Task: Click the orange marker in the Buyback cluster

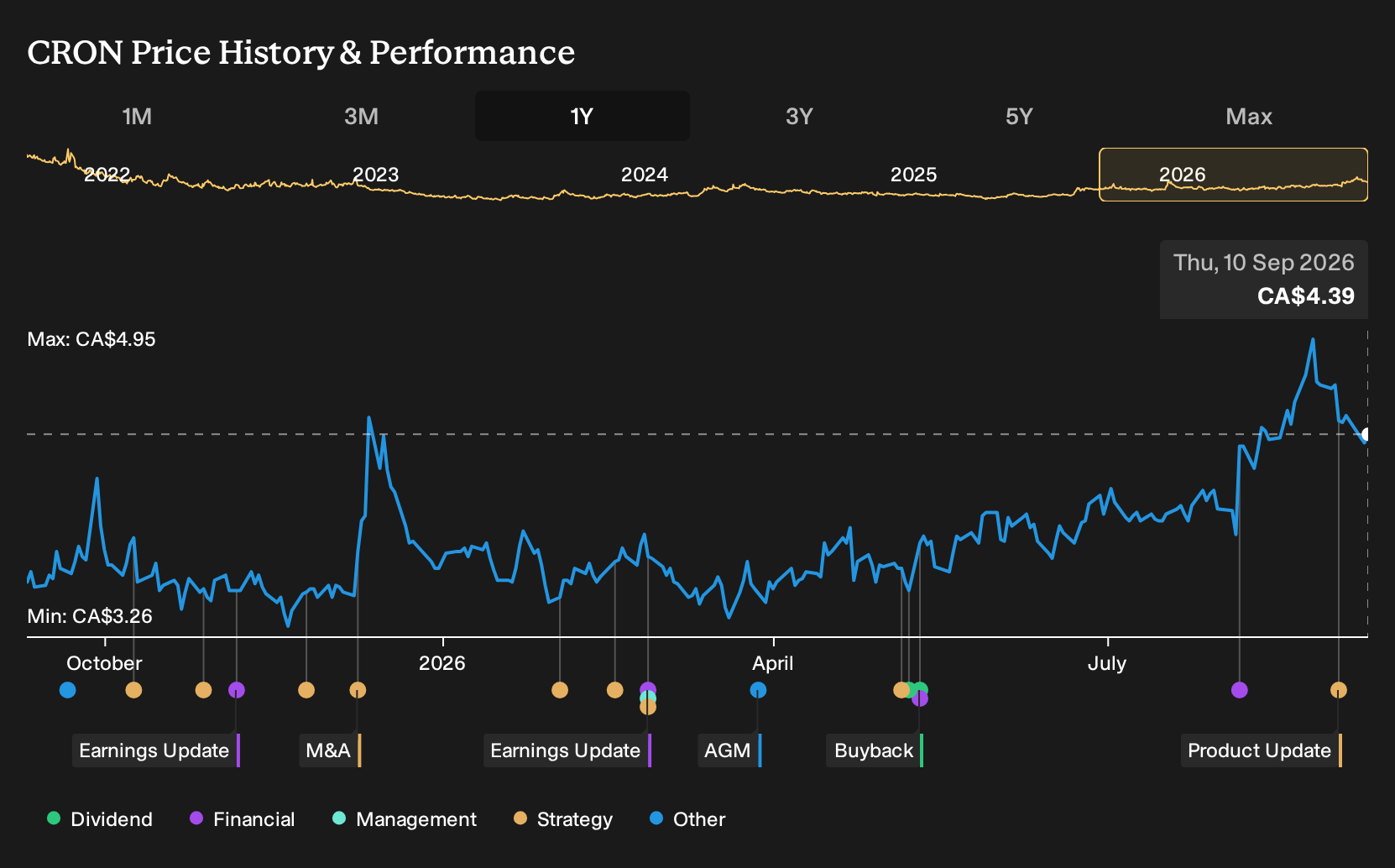Action: click(x=900, y=690)
